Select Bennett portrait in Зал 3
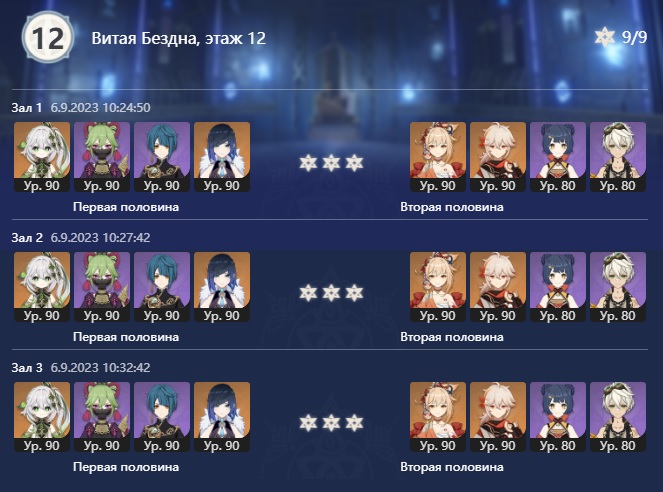 coord(618,417)
